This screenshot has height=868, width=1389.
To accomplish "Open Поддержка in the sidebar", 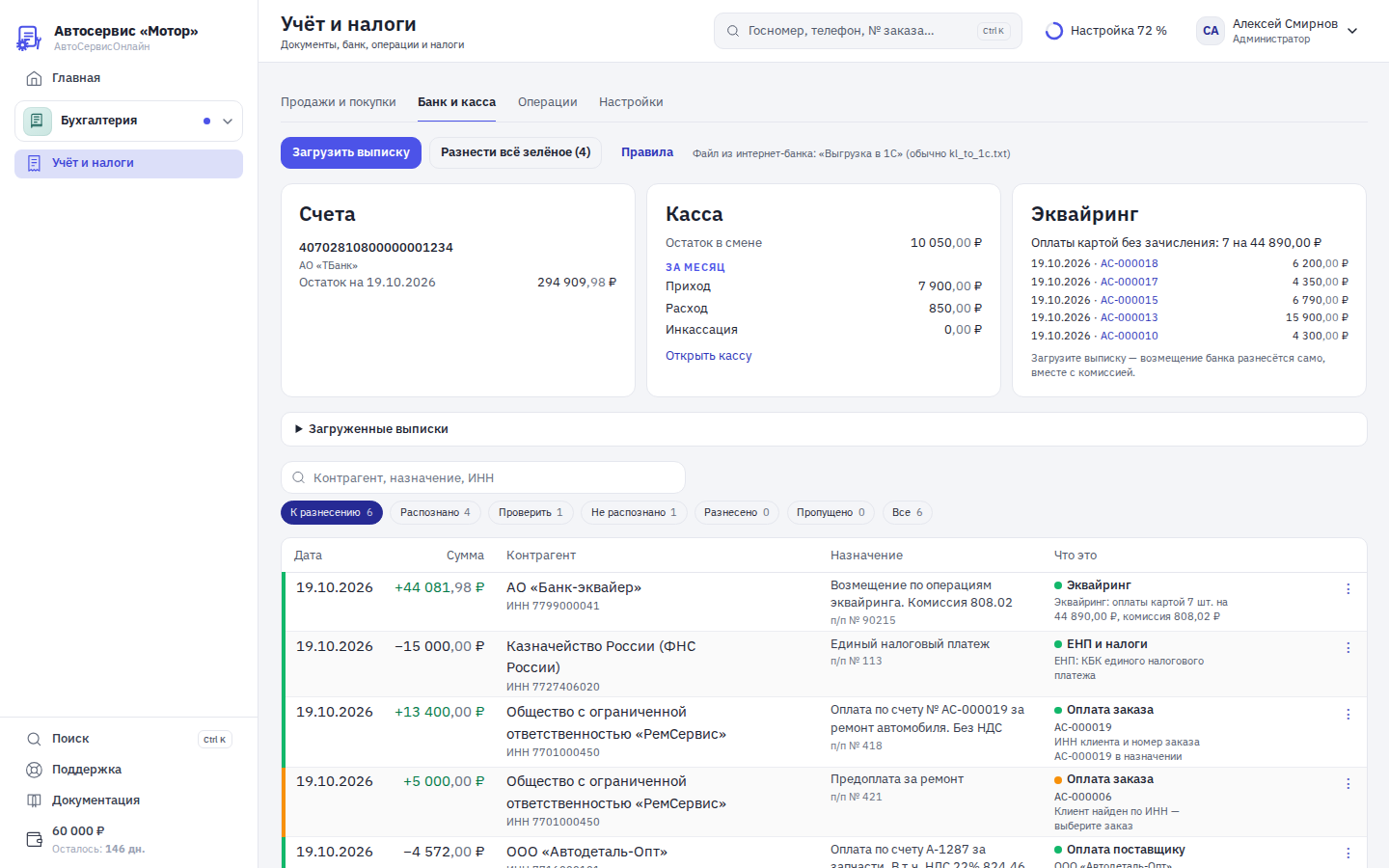I will [x=128, y=770].
